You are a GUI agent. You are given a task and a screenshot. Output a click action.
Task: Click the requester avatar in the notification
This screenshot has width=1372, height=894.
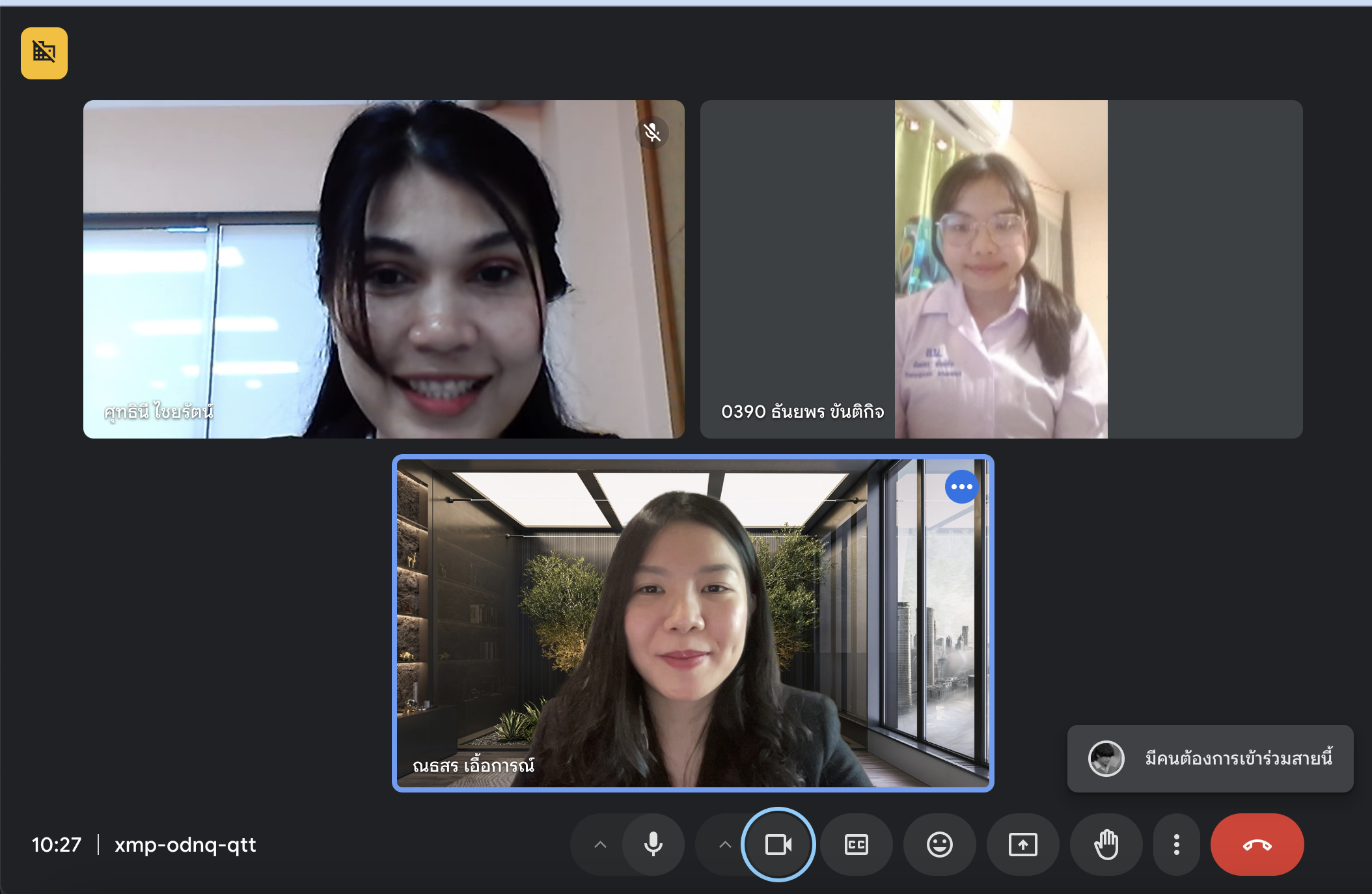1106,759
